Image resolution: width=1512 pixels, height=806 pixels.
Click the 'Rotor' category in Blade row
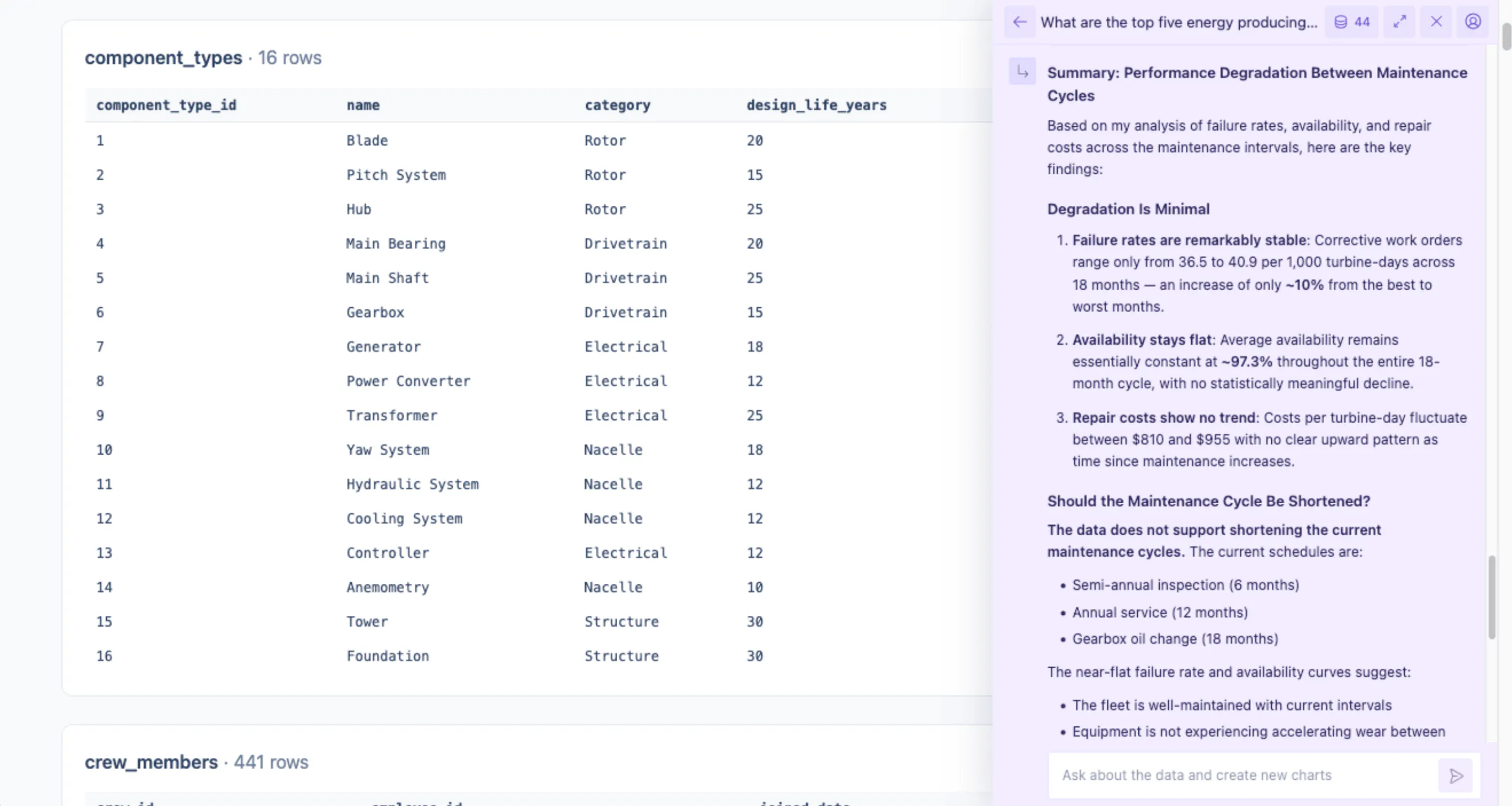point(605,141)
